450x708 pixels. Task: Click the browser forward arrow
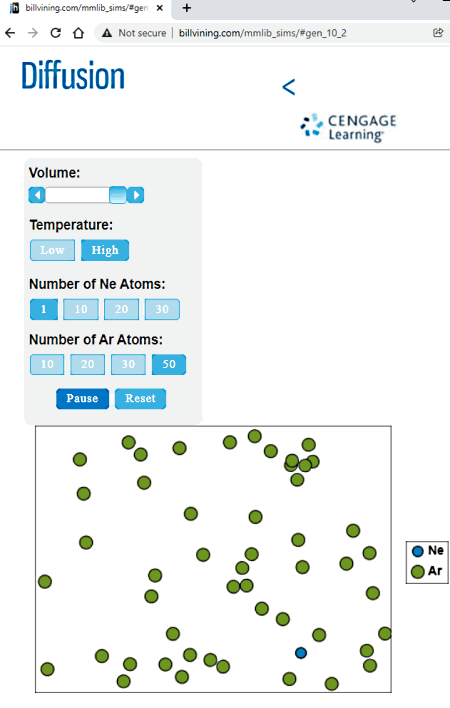[32, 33]
